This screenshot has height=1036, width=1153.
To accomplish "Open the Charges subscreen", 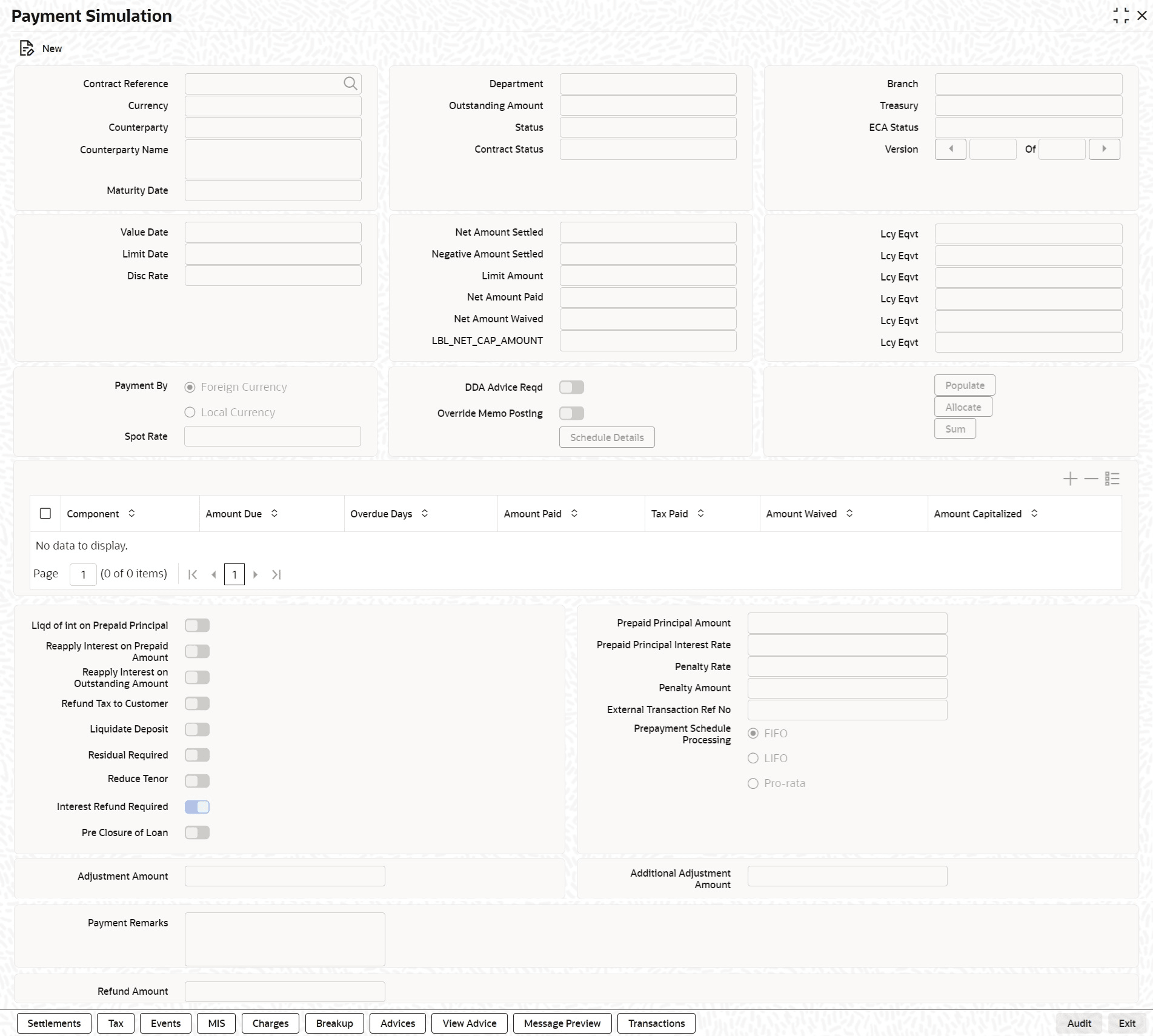I will tap(270, 1023).
